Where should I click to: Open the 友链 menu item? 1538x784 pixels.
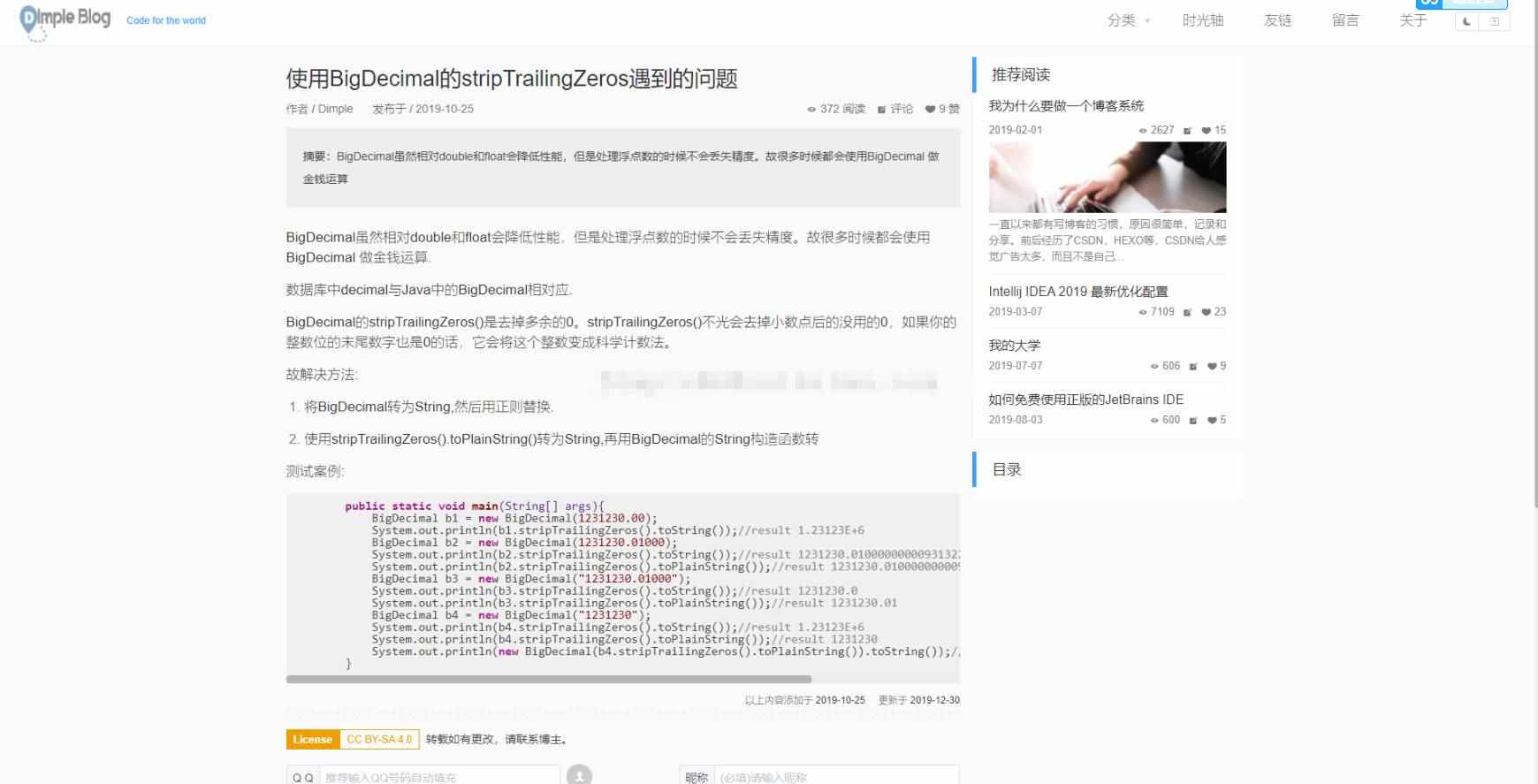(1278, 20)
